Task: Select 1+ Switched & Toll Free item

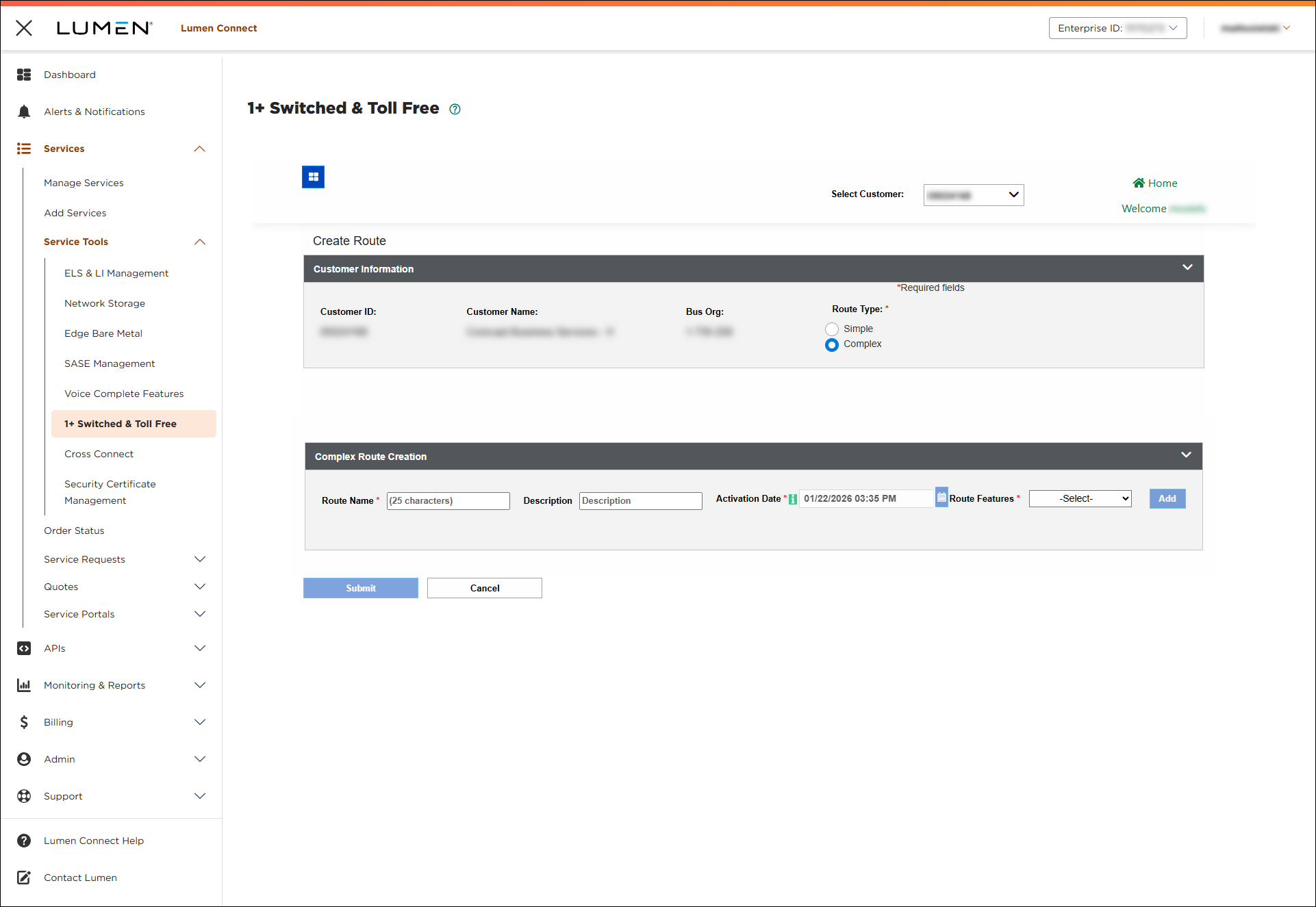Action: click(x=134, y=424)
